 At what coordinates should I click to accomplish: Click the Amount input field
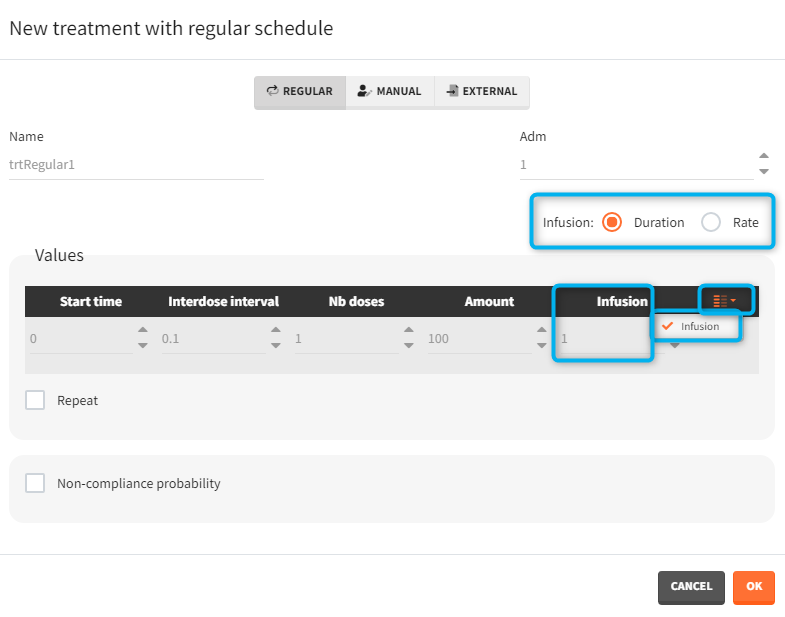coord(478,339)
